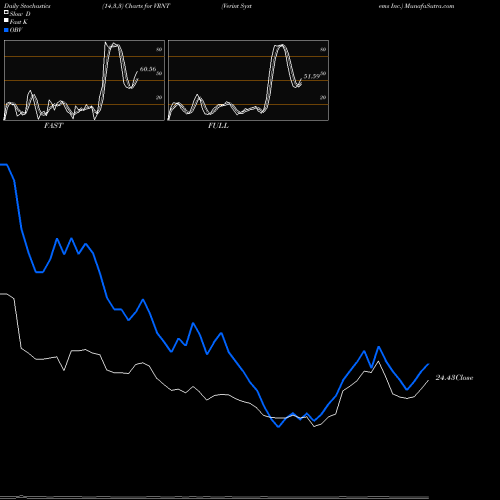Click the 'FULL' chart caption
Screen dimensions: 500x500
218,126
